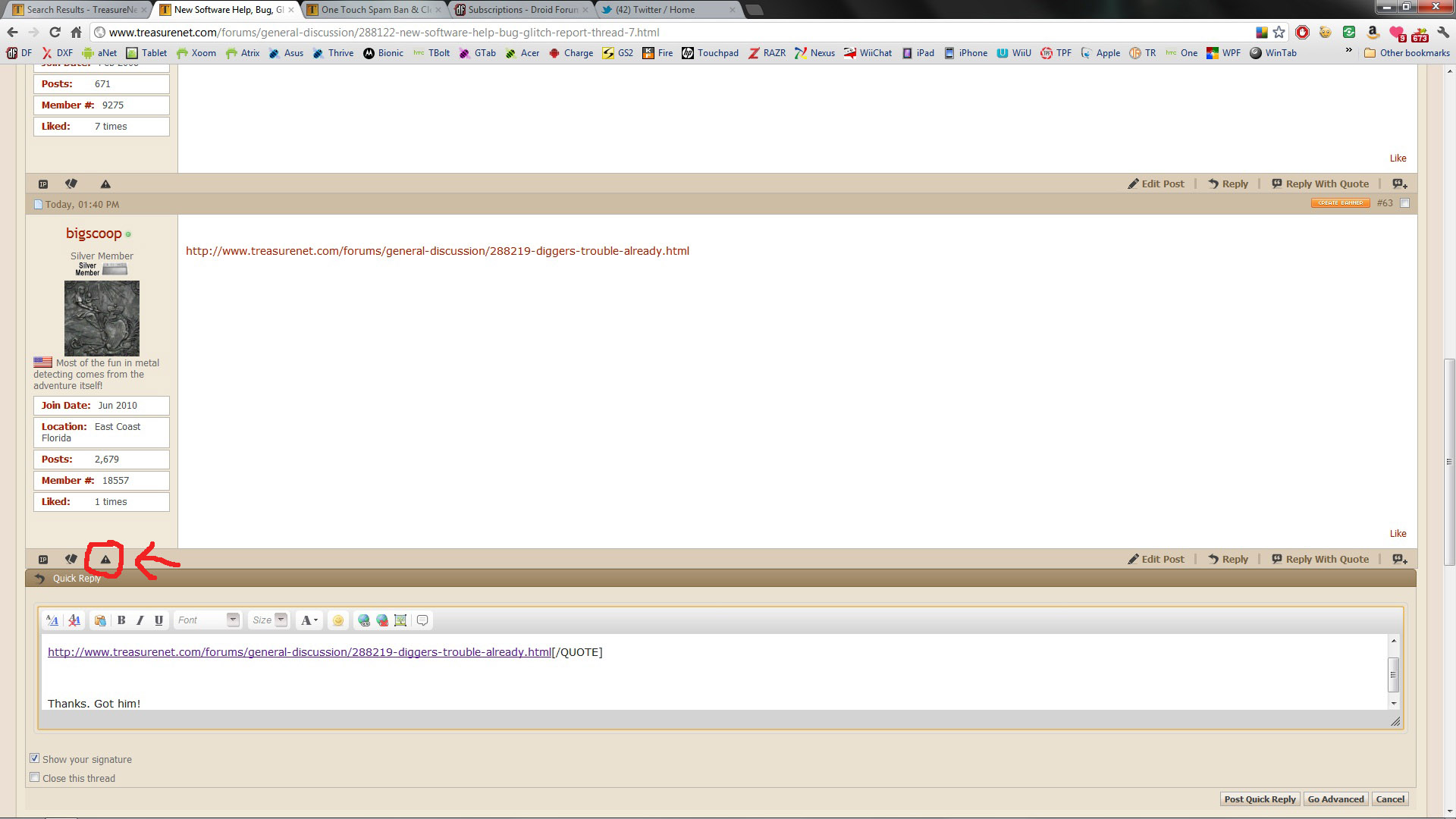The width and height of the screenshot is (1456, 819).
Task: Click inside the quick reply text area
Action: coord(714,672)
